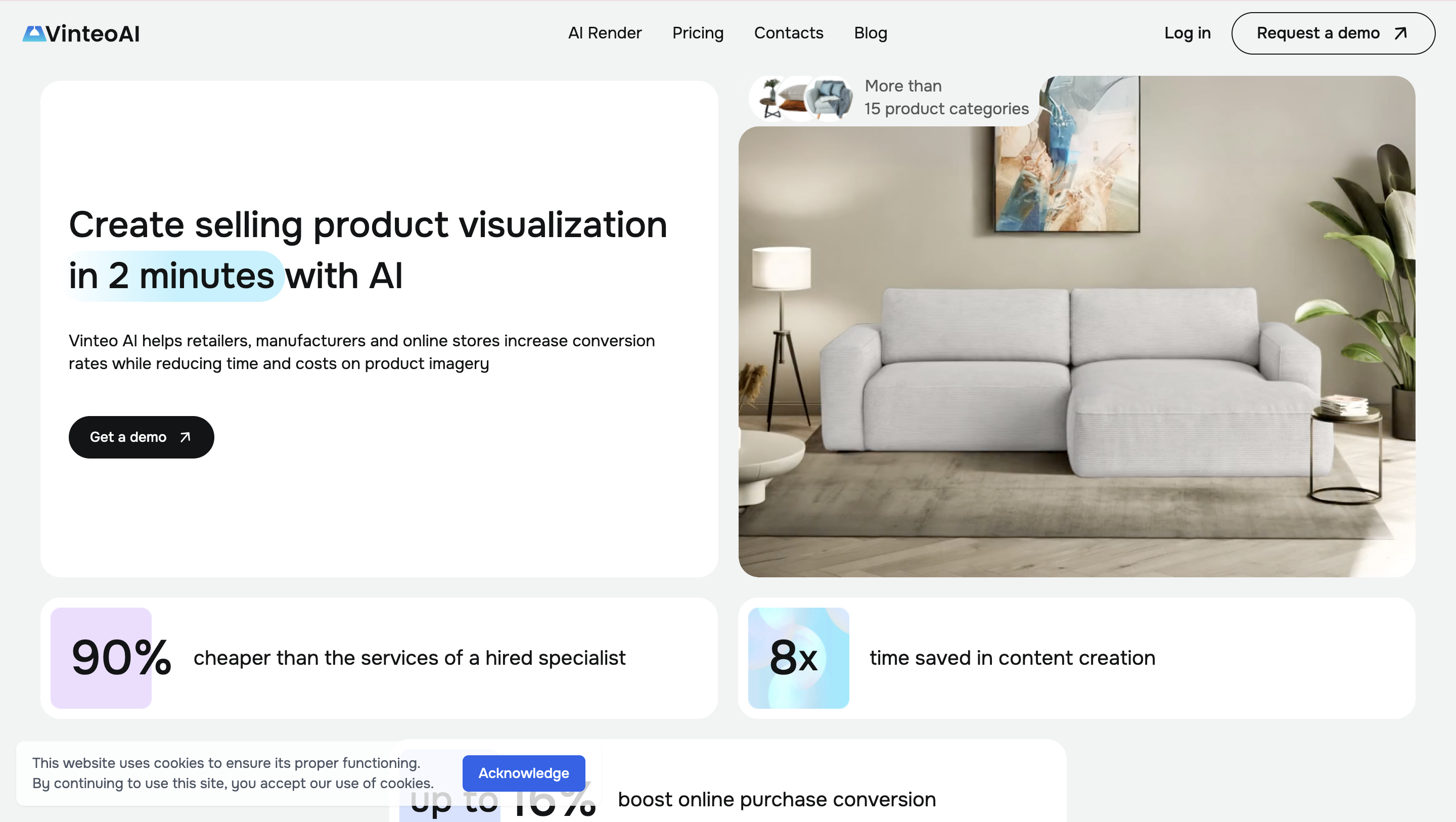Go to the Pricing page

click(698, 33)
